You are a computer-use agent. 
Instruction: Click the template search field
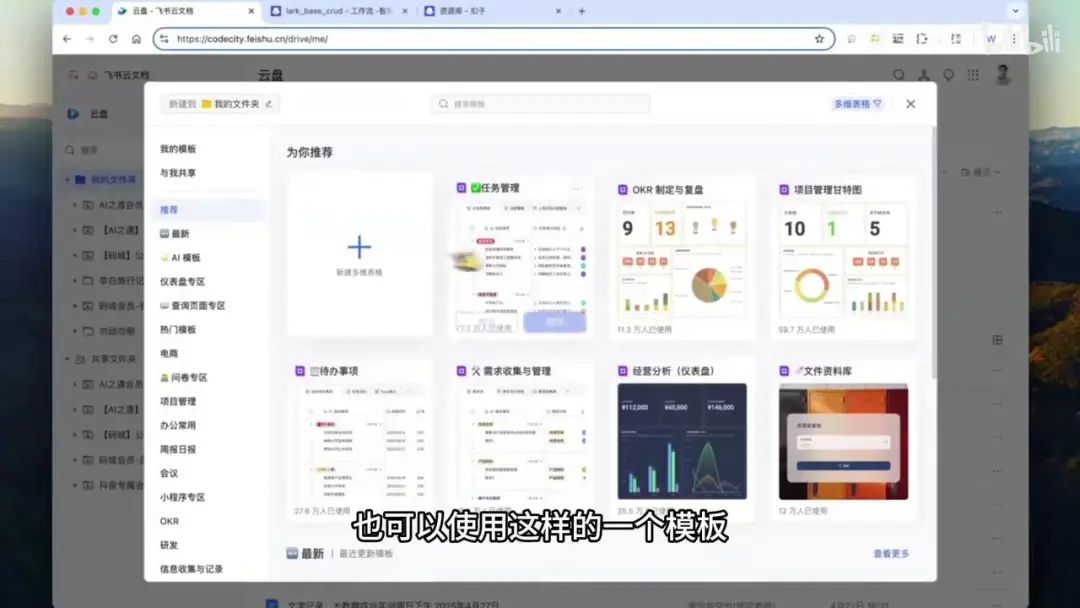541,104
